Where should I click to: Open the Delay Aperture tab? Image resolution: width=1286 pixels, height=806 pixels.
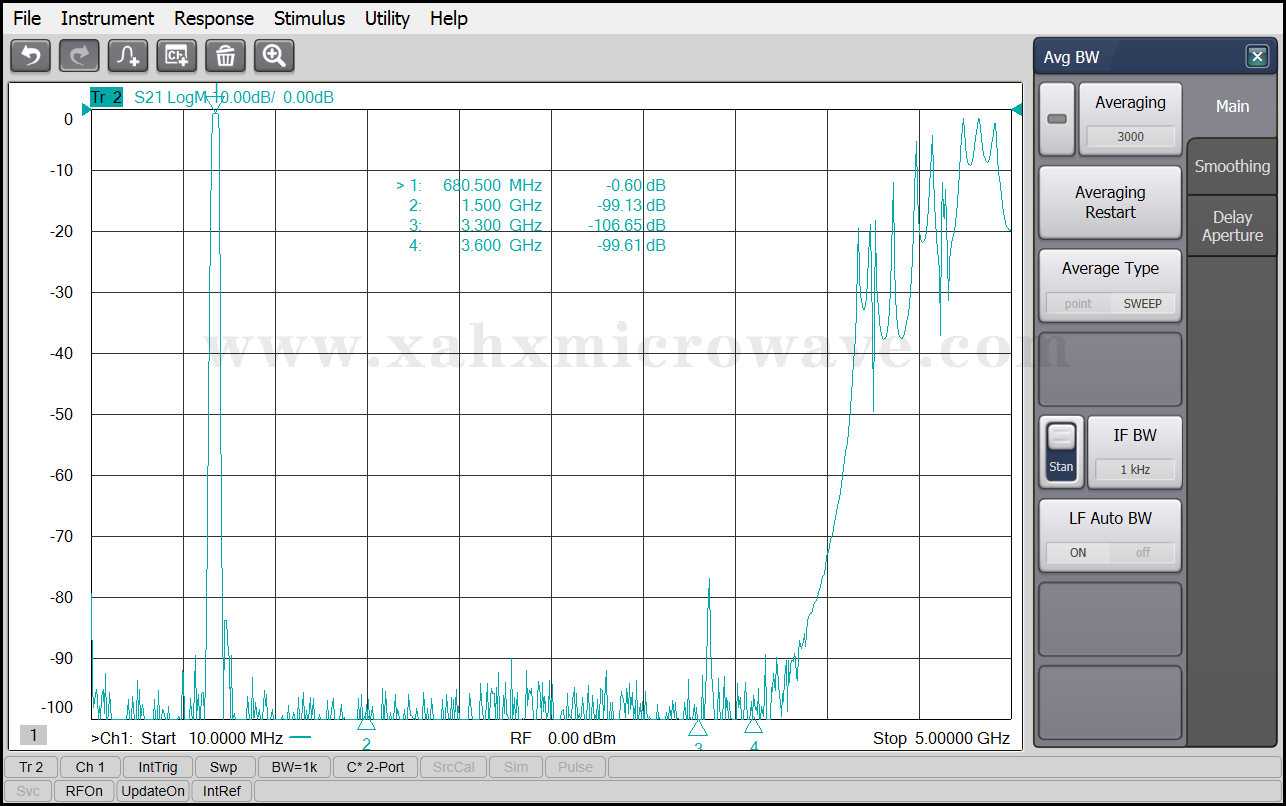pyautogui.click(x=1232, y=227)
